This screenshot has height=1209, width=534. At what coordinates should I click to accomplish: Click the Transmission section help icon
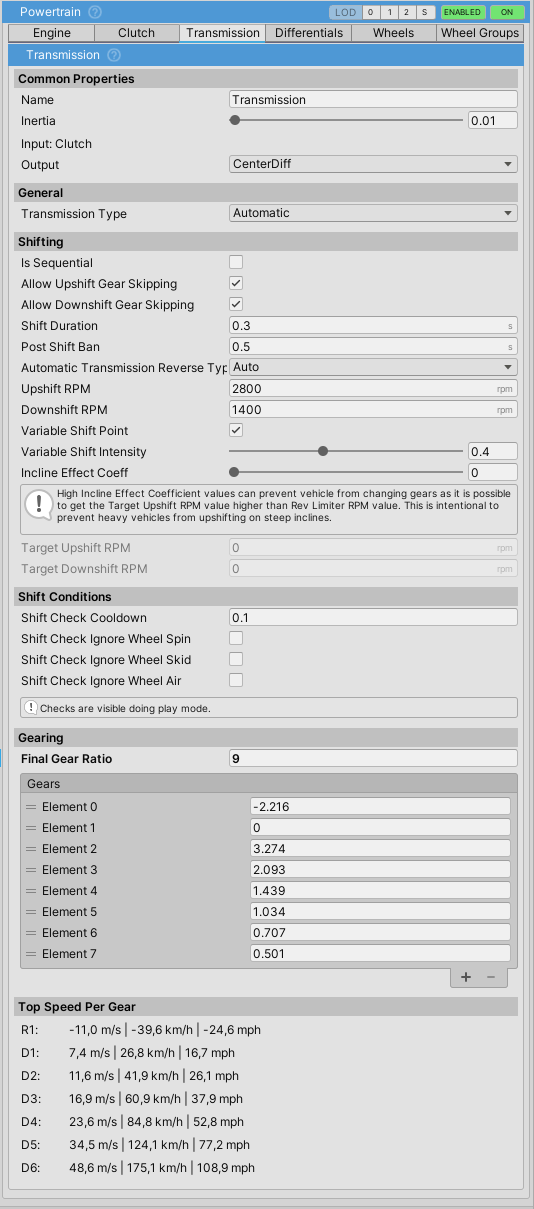[114, 55]
